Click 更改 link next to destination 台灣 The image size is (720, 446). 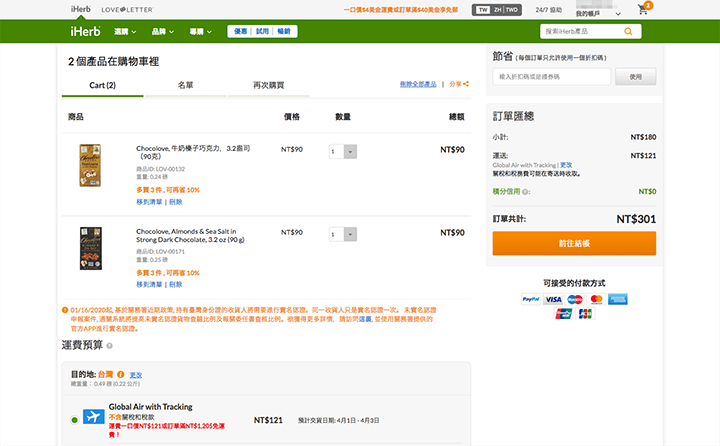[x=135, y=375]
